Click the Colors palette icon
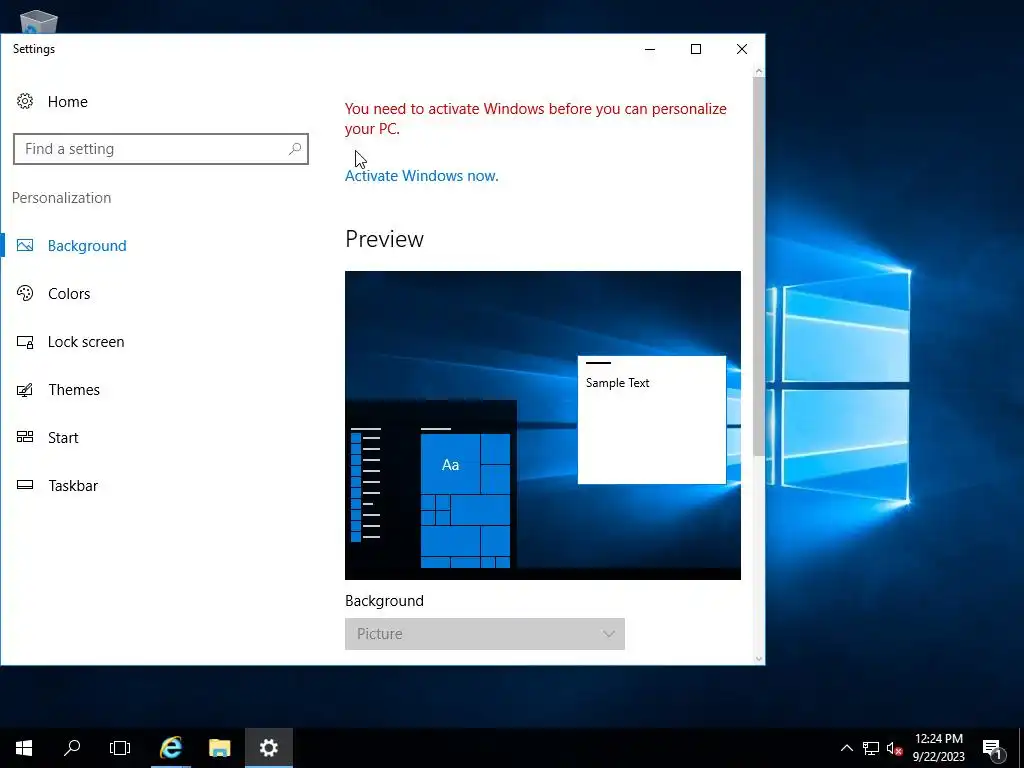The image size is (1024, 768). (x=25, y=293)
